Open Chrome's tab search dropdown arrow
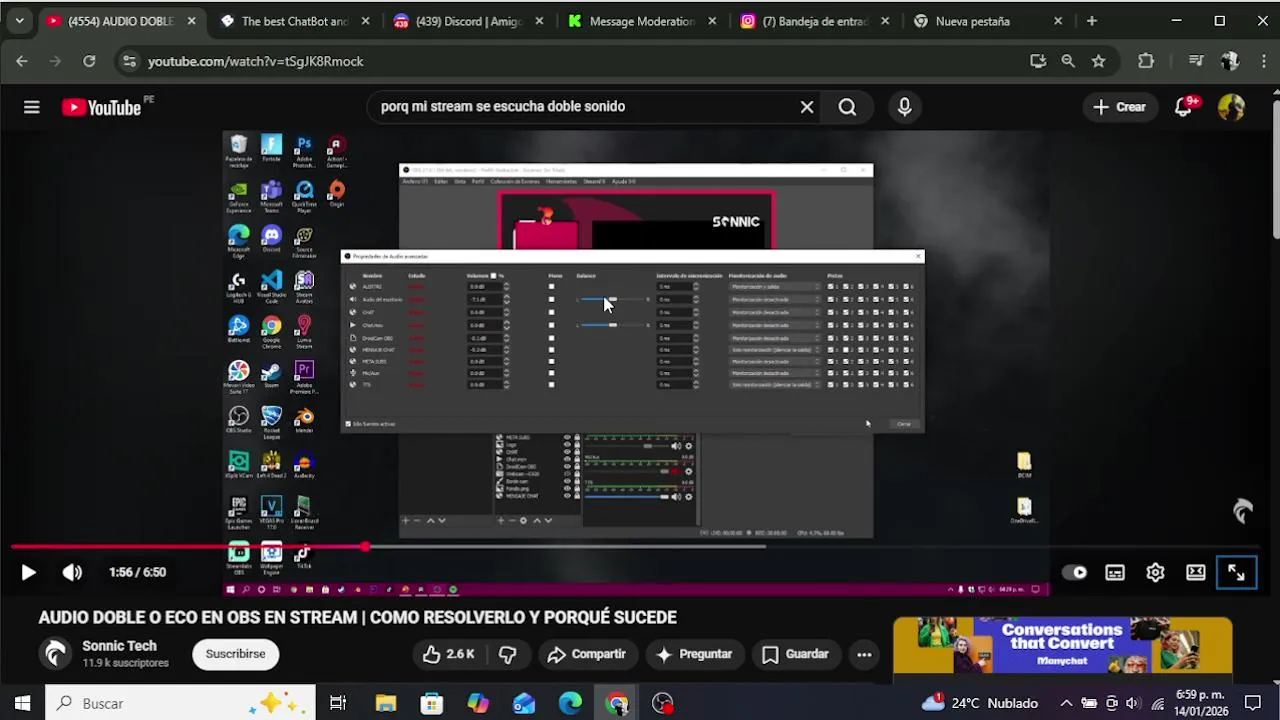The width and height of the screenshot is (1280, 720). point(19,21)
